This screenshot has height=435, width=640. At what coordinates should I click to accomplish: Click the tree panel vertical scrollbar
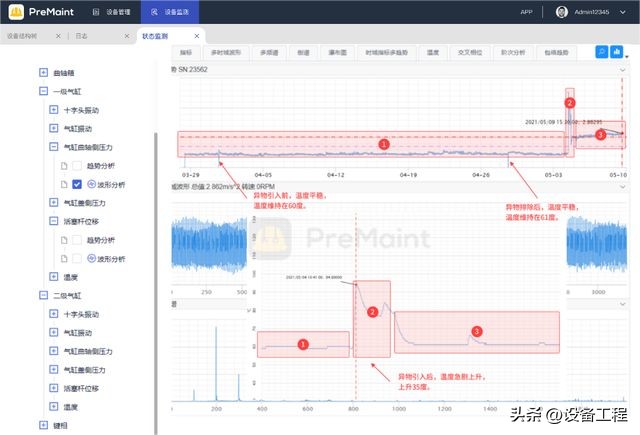(x=156, y=282)
